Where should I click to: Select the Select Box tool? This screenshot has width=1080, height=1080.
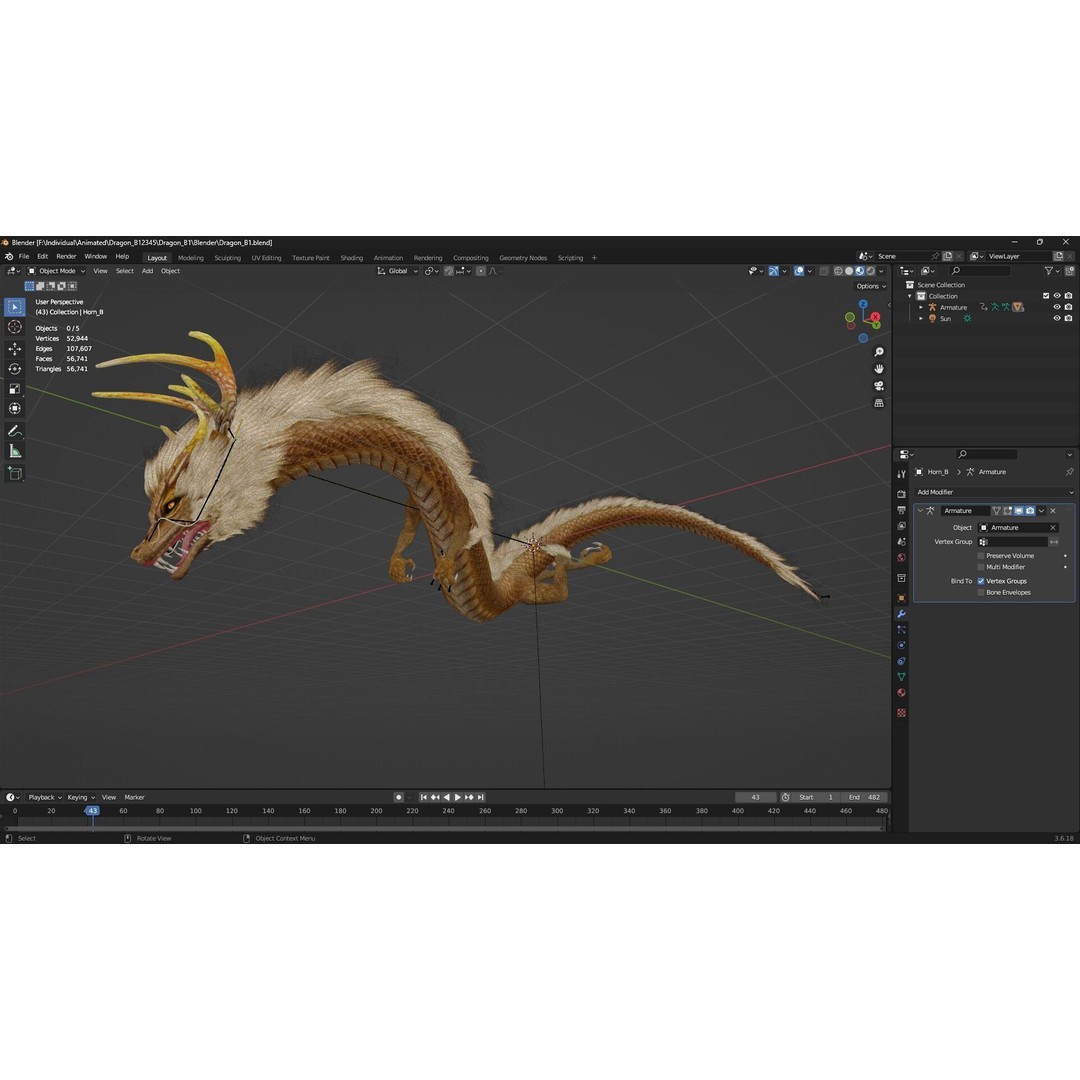tap(14, 307)
